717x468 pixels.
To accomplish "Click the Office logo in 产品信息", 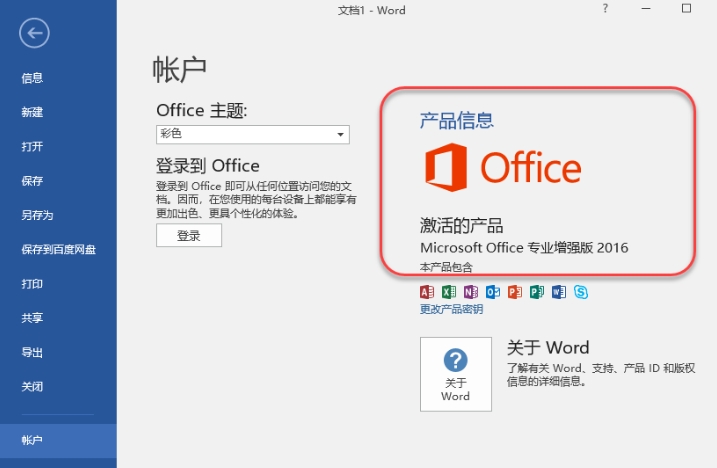I will (501, 167).
